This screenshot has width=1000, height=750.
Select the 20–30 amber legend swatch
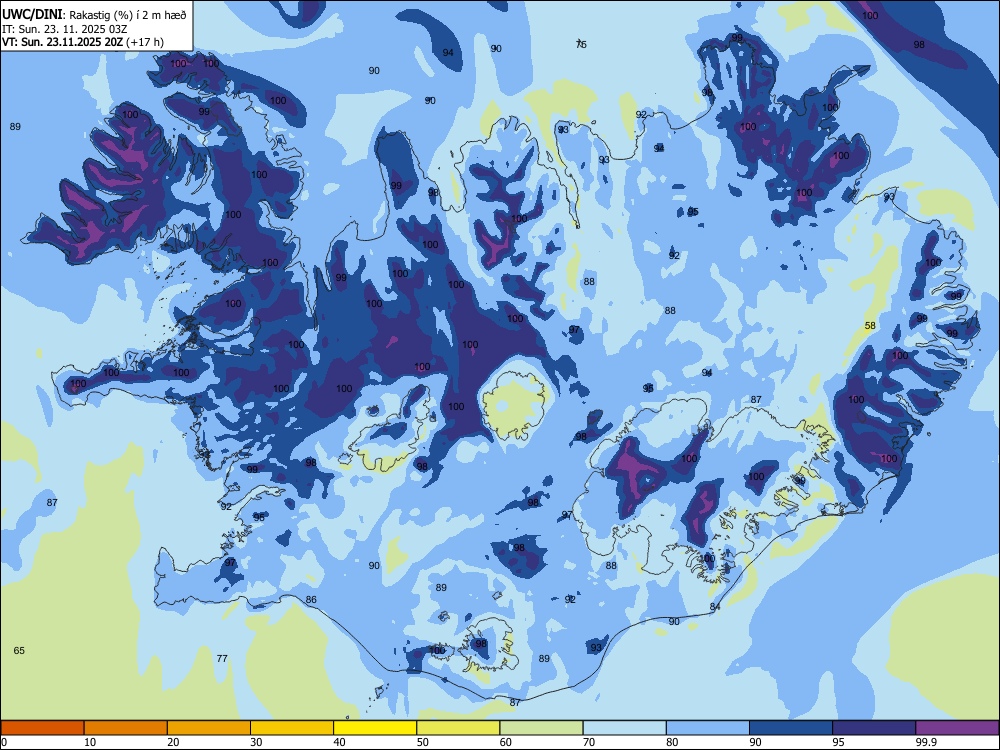click(x=209, y=728)
